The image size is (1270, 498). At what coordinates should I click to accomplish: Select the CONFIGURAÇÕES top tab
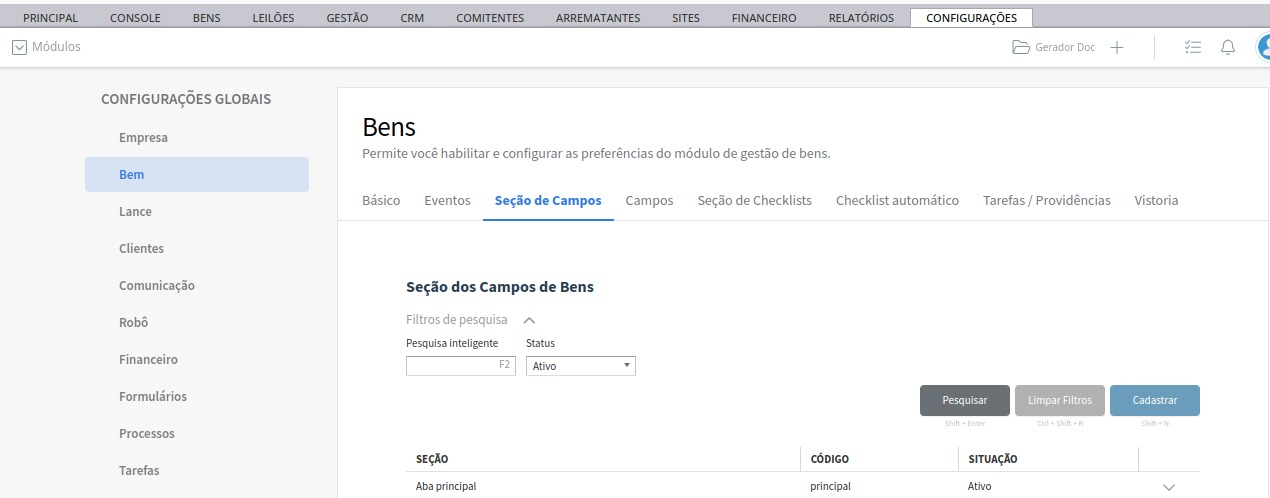click(x=971, y=18)
